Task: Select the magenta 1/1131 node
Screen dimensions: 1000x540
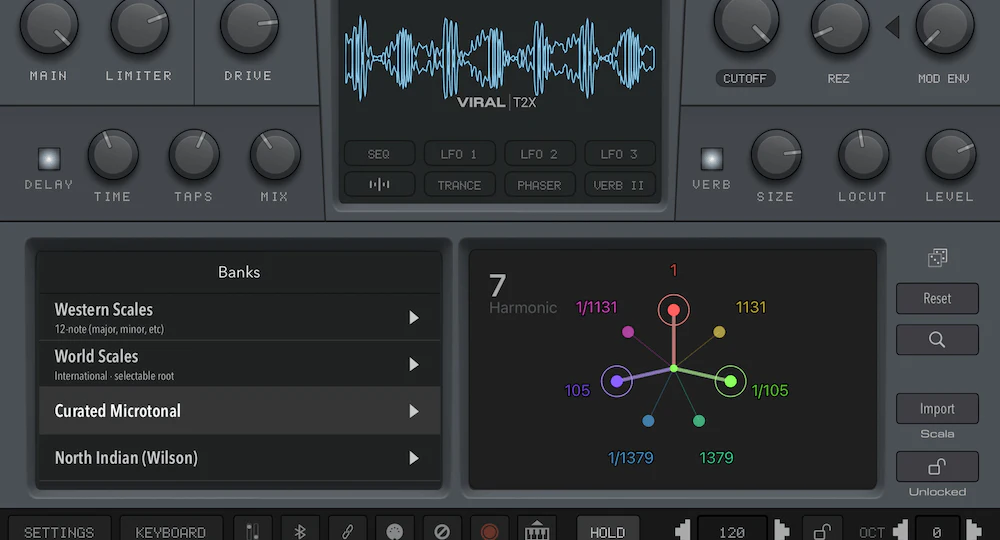Action: tap(628, 332)
